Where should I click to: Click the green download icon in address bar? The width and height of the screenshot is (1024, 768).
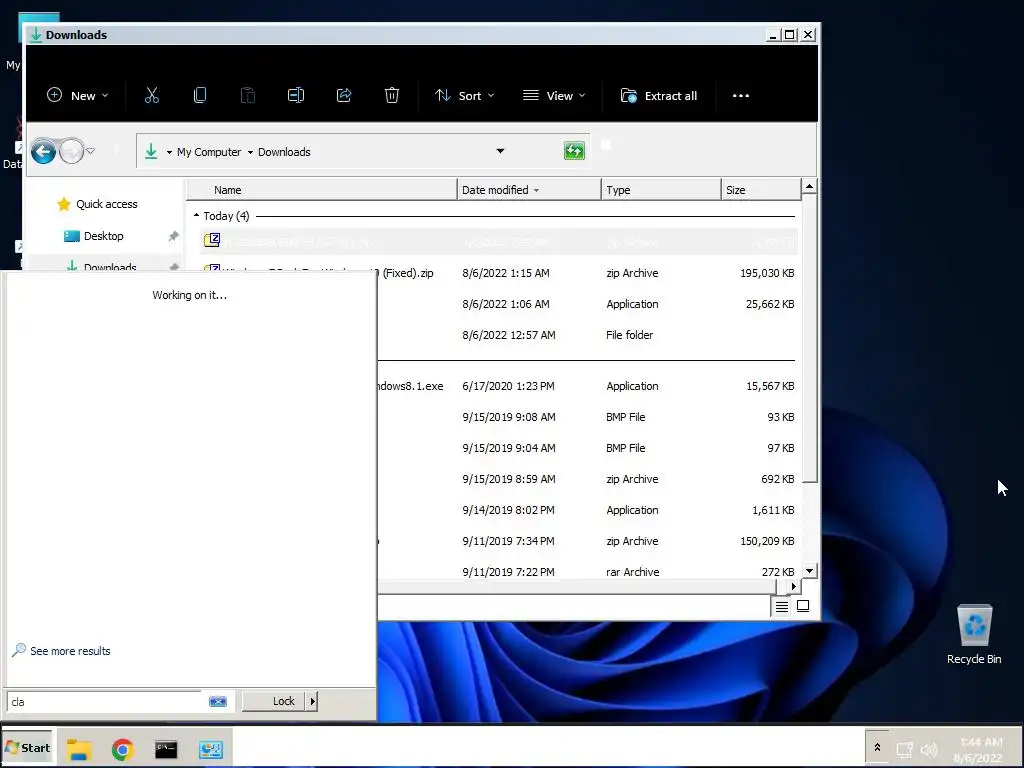151,152
